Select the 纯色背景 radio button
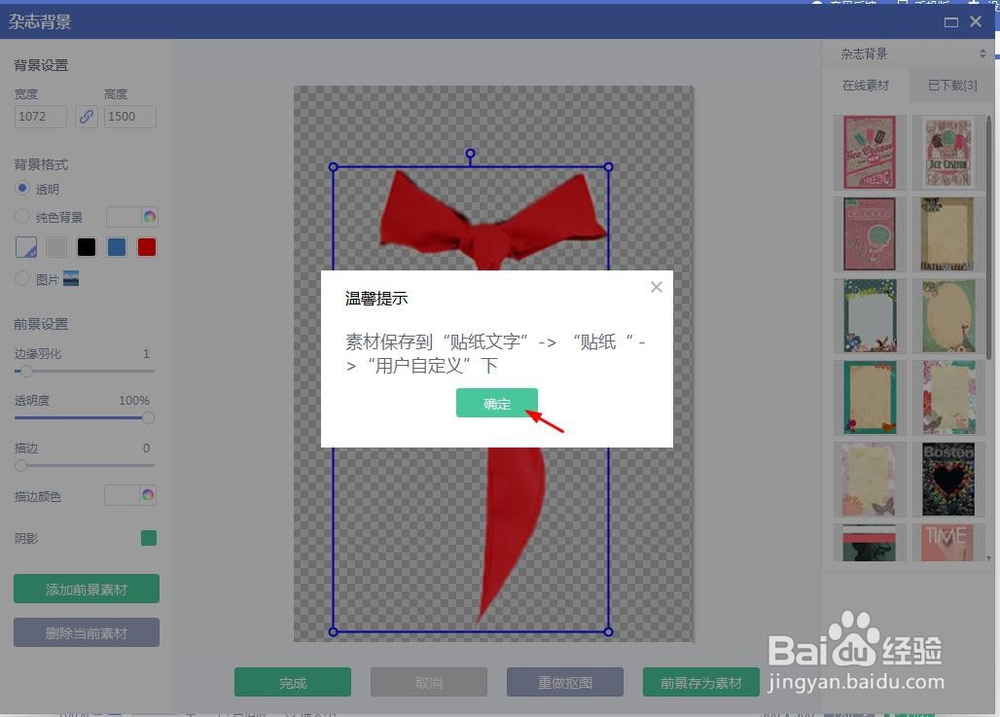The height and width of the screenshot is (717, 1000). [x=22, y=216]
